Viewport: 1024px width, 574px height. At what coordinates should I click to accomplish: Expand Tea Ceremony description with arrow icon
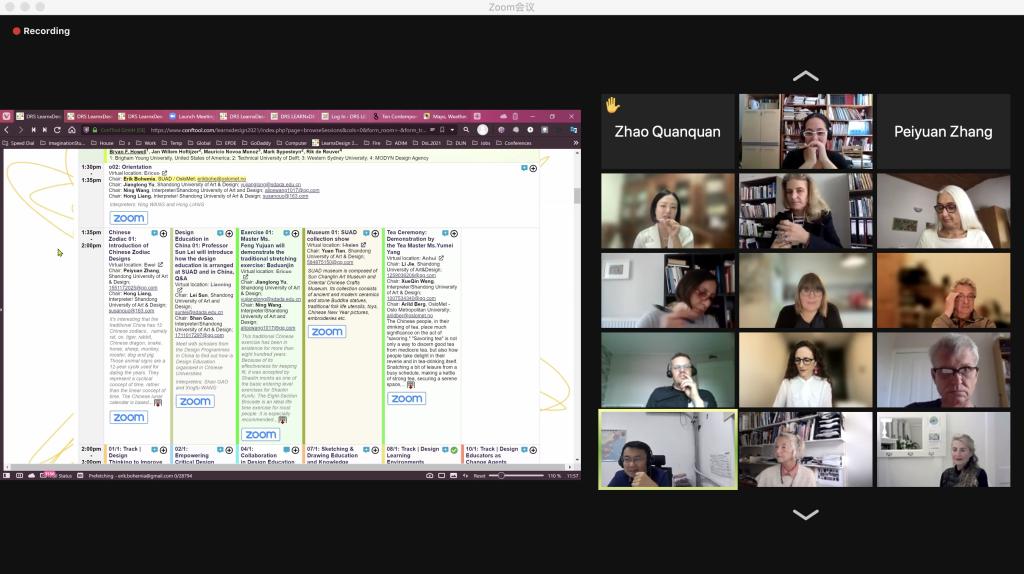click(x=410, y=385)
